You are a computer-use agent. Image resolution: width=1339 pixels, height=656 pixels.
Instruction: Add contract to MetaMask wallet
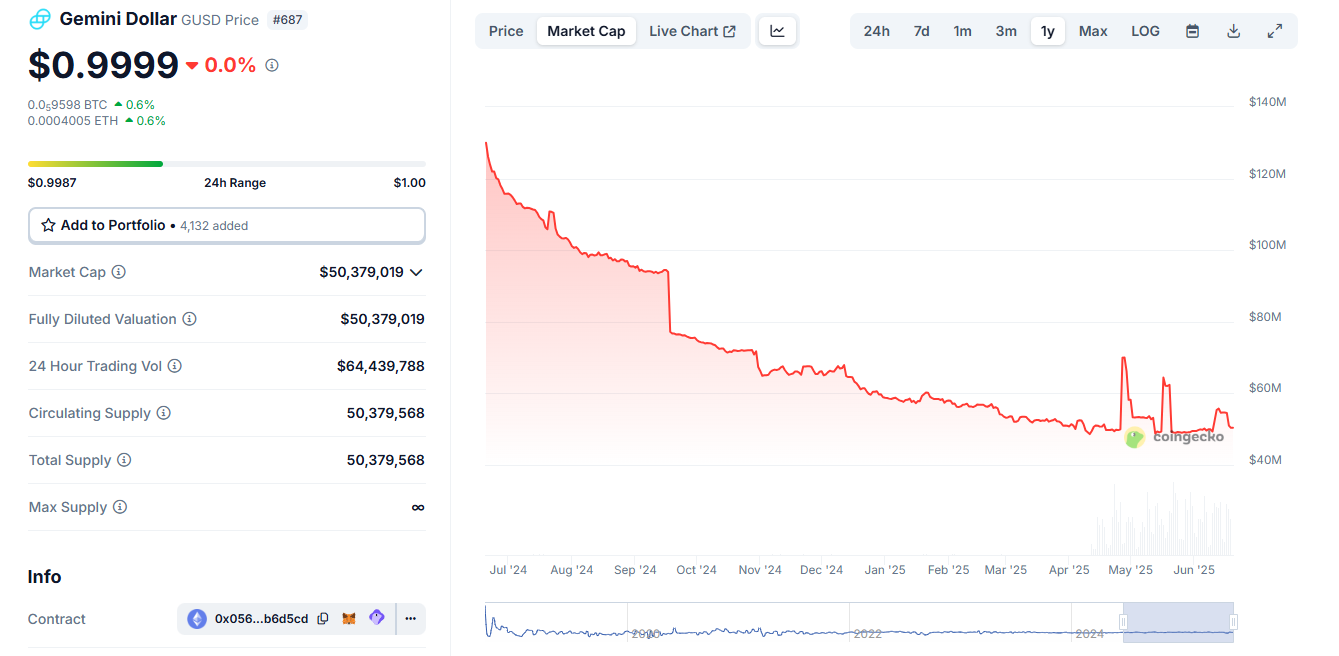(349, 618)
